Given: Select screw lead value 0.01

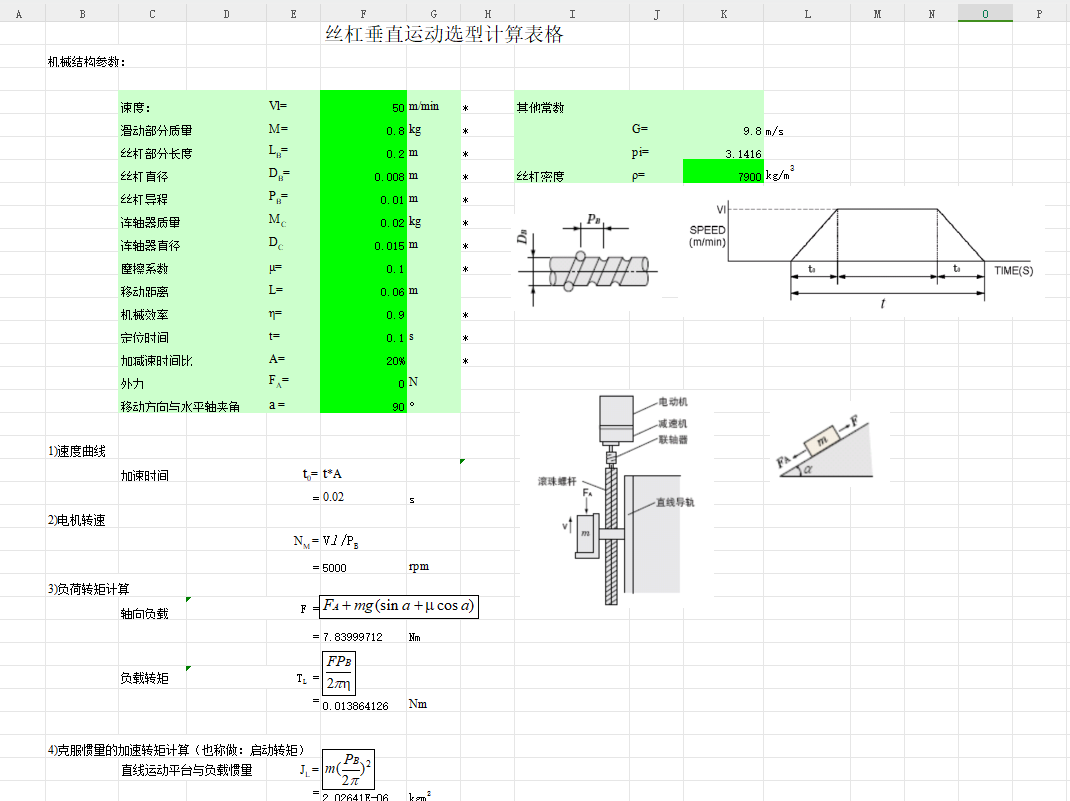Looking at the screenshot, I should coord(363,195).
